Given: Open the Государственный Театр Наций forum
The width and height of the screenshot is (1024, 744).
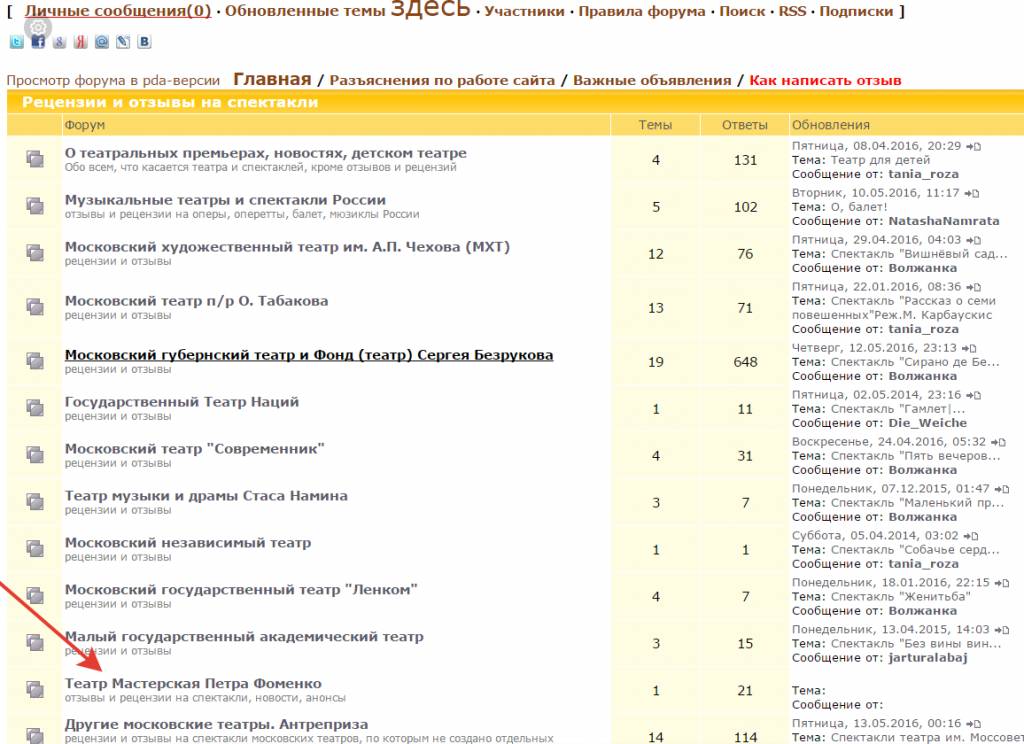Looking at the screenshot, I should pos(182,402).
